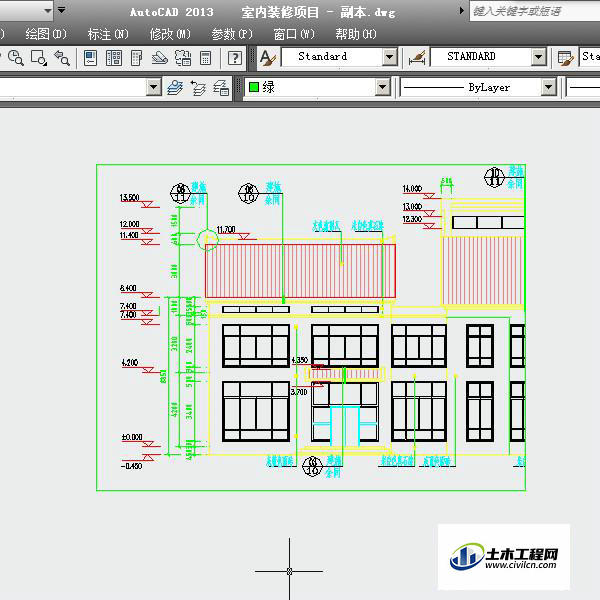The height and width of the screenshot is (600, 600).
Task: Select the 12.300 elevation label
Action: (x=412, y=219)
